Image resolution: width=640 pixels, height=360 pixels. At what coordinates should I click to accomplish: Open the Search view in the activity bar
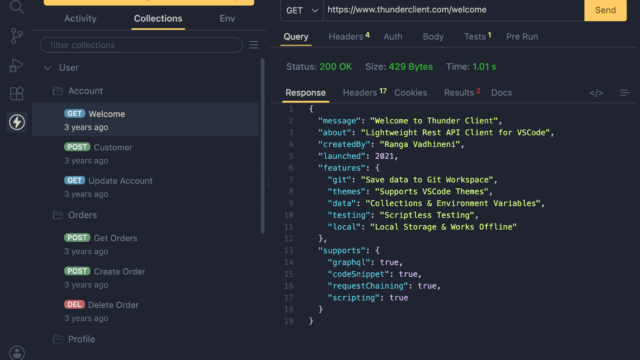[x=17, y=7]
